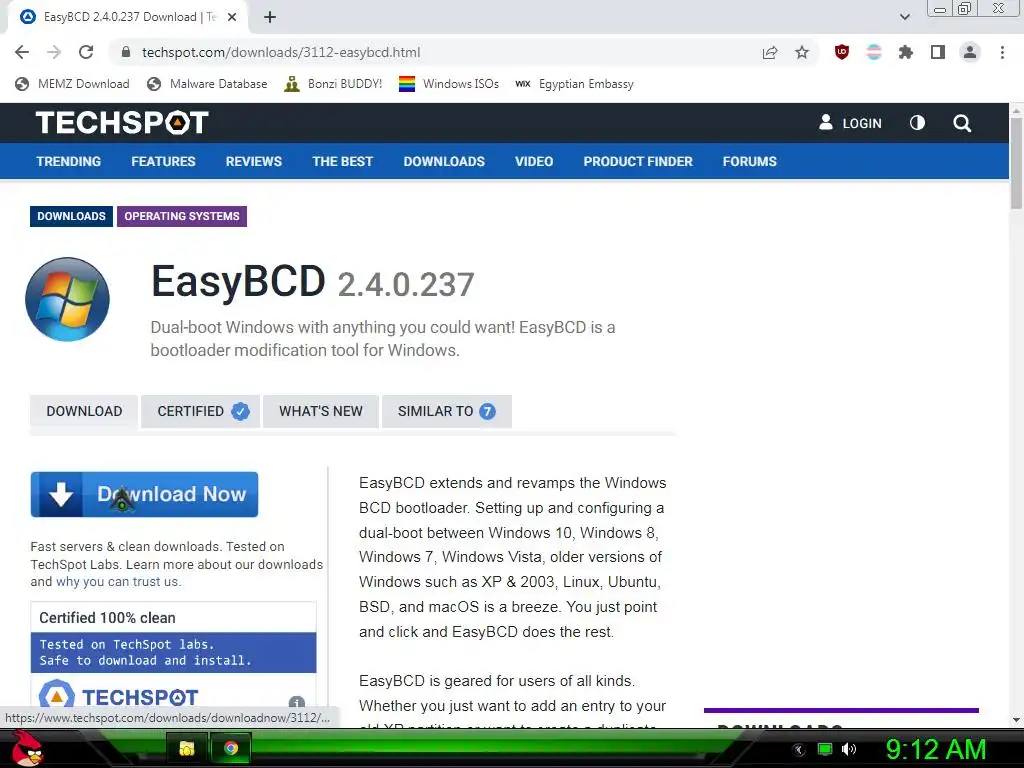Click the OPERATING SYSTEMS category tag
Viewport: 1024px width, 768px height.
(x=182, y=216)
